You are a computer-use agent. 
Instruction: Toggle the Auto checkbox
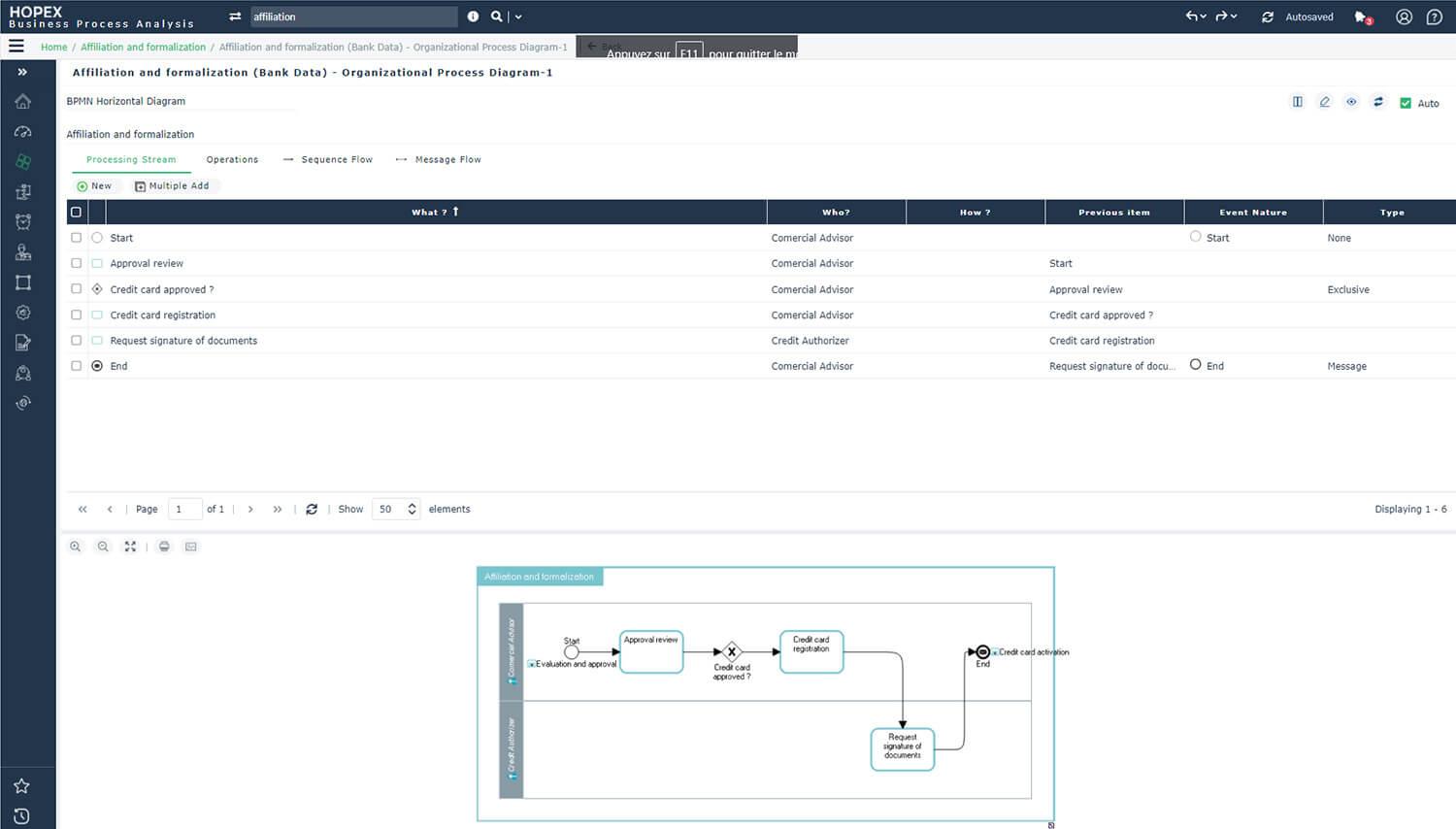tap(1406, 103)
